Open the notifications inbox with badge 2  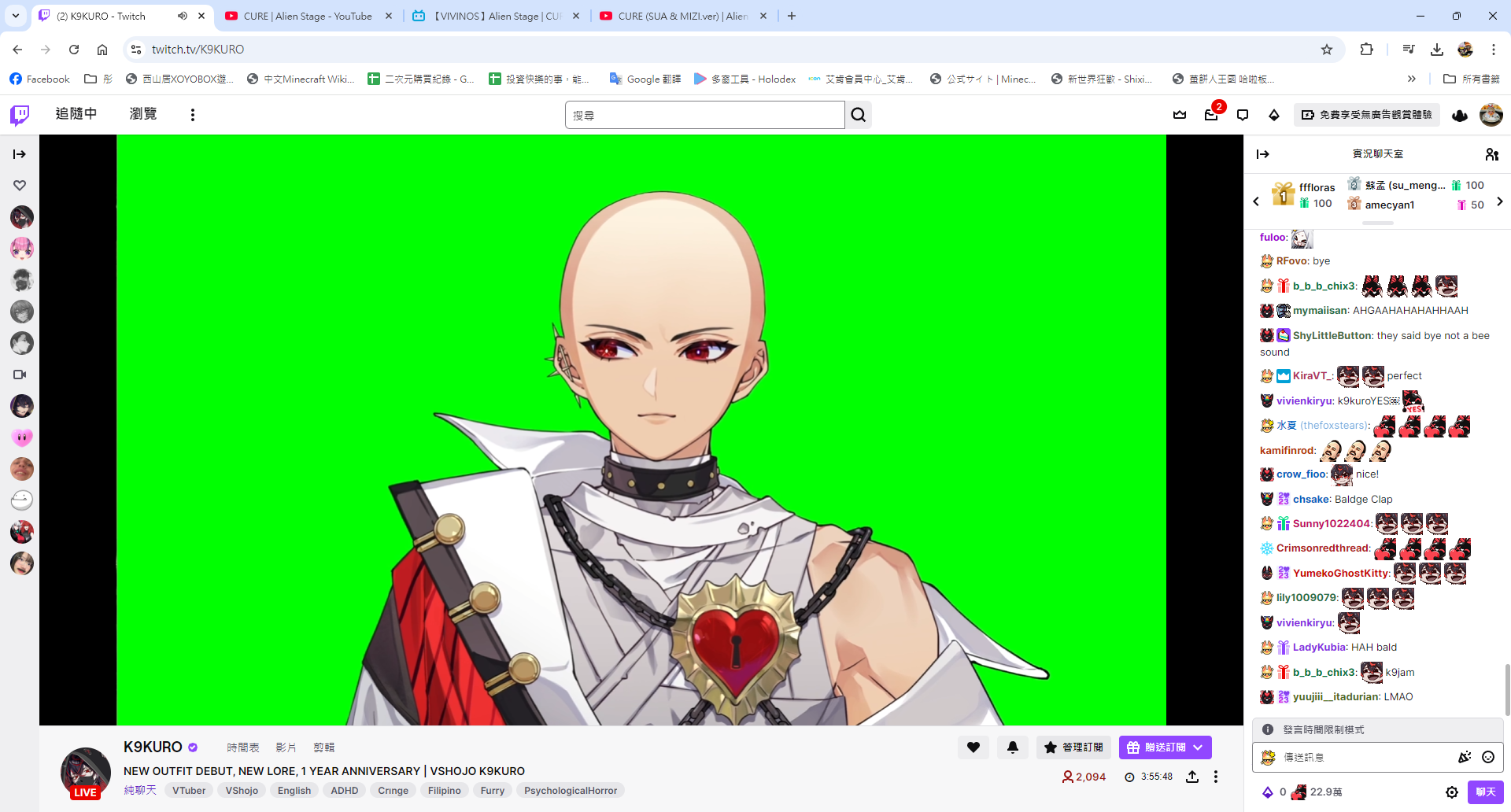tap(1211, 115)
